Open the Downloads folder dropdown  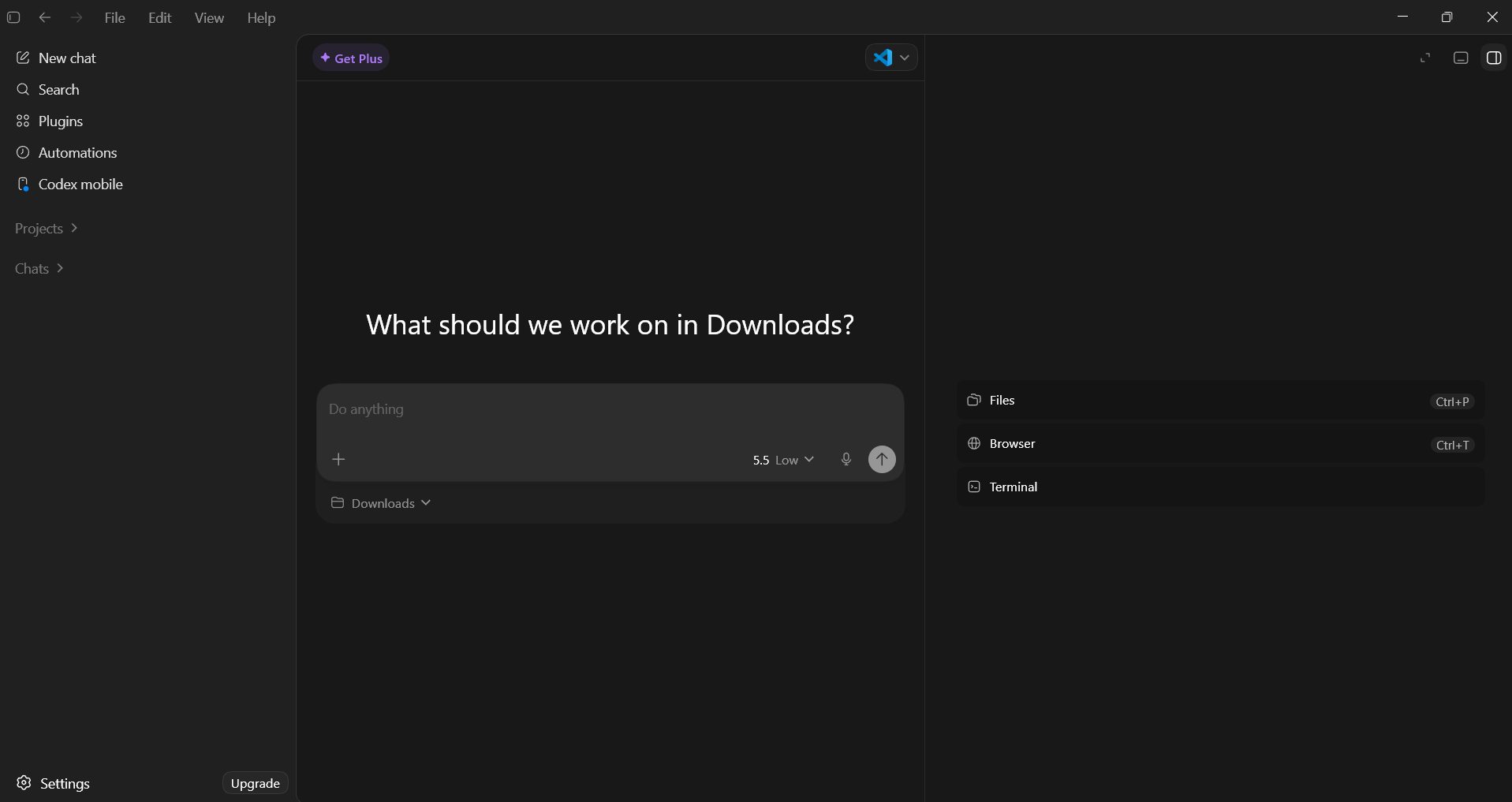[381, 503]
